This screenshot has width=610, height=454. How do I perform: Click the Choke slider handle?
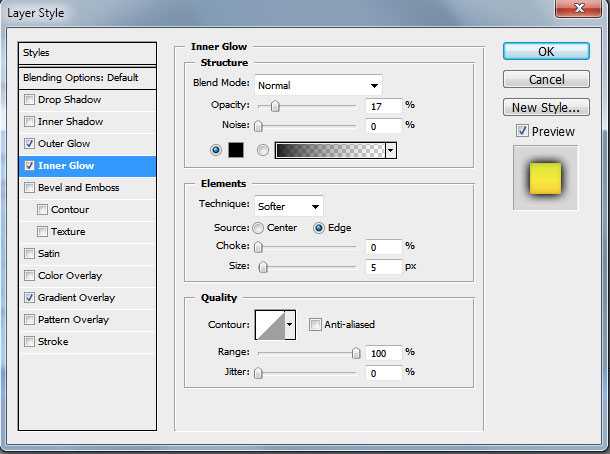[x=258, y=247]
